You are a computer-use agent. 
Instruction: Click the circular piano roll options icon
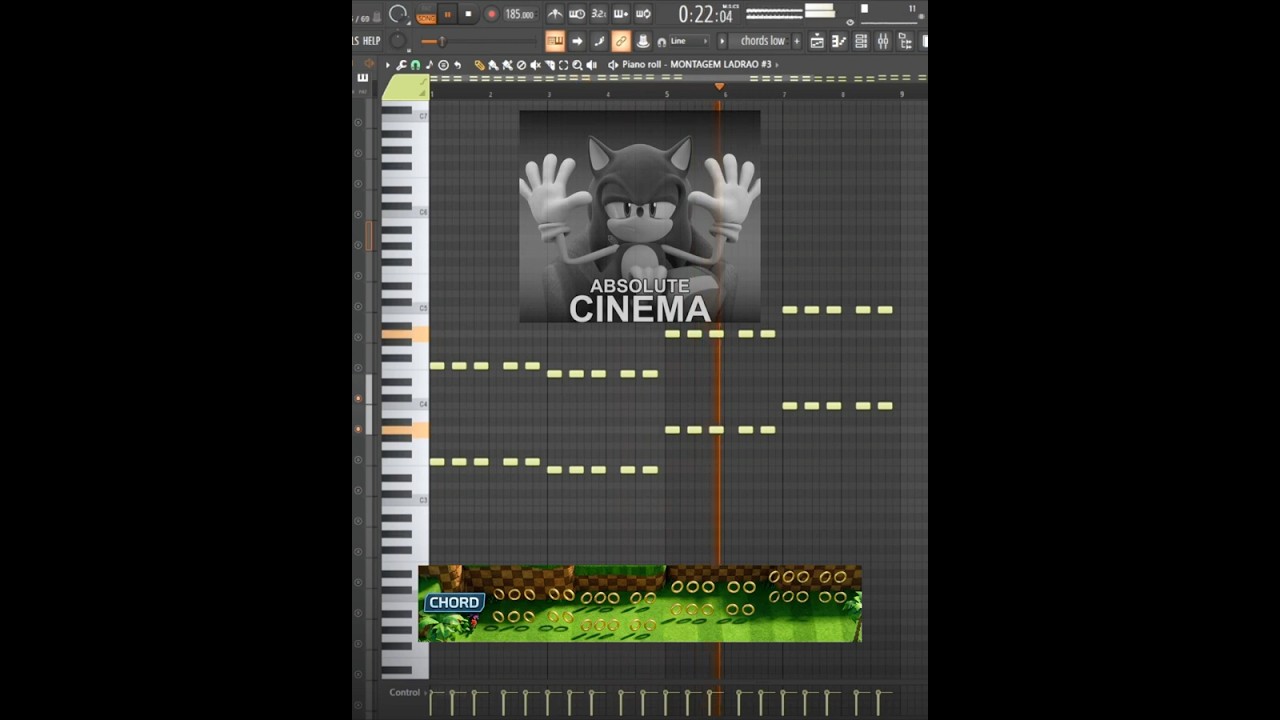(443, 65)
